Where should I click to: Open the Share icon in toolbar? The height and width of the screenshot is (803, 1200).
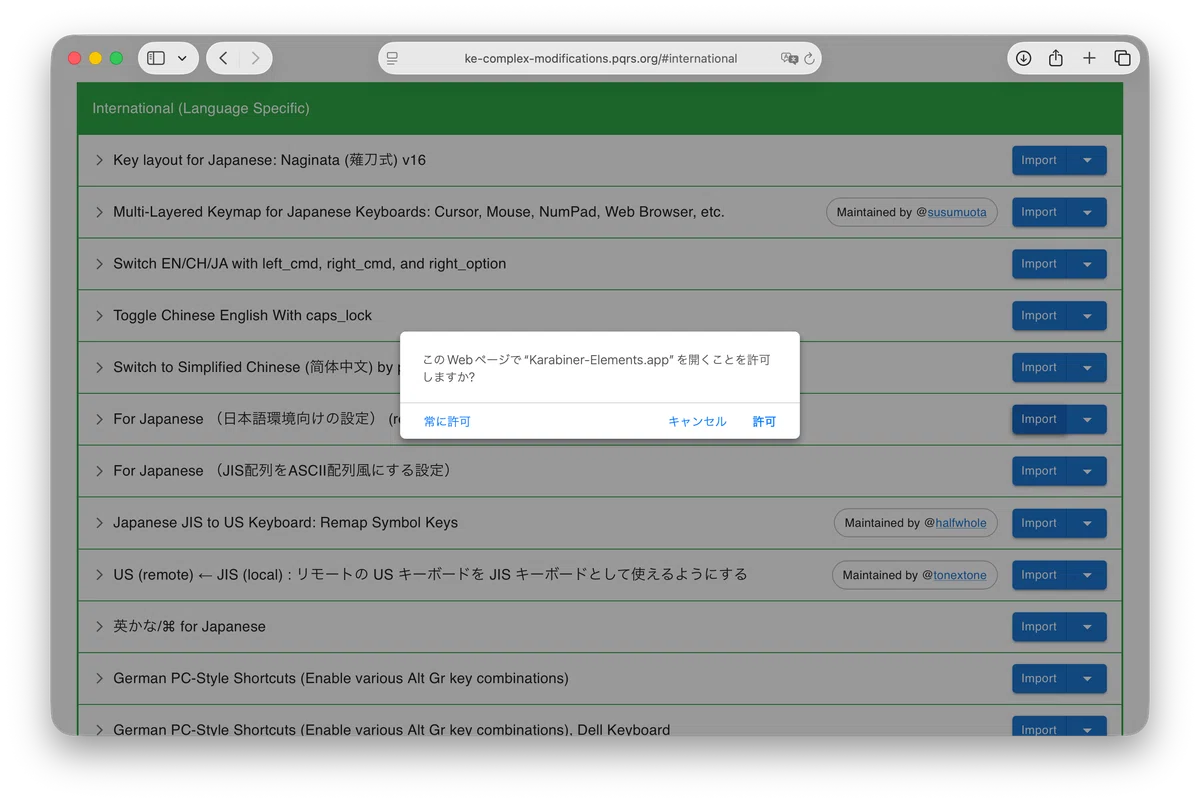[1056, 58]
